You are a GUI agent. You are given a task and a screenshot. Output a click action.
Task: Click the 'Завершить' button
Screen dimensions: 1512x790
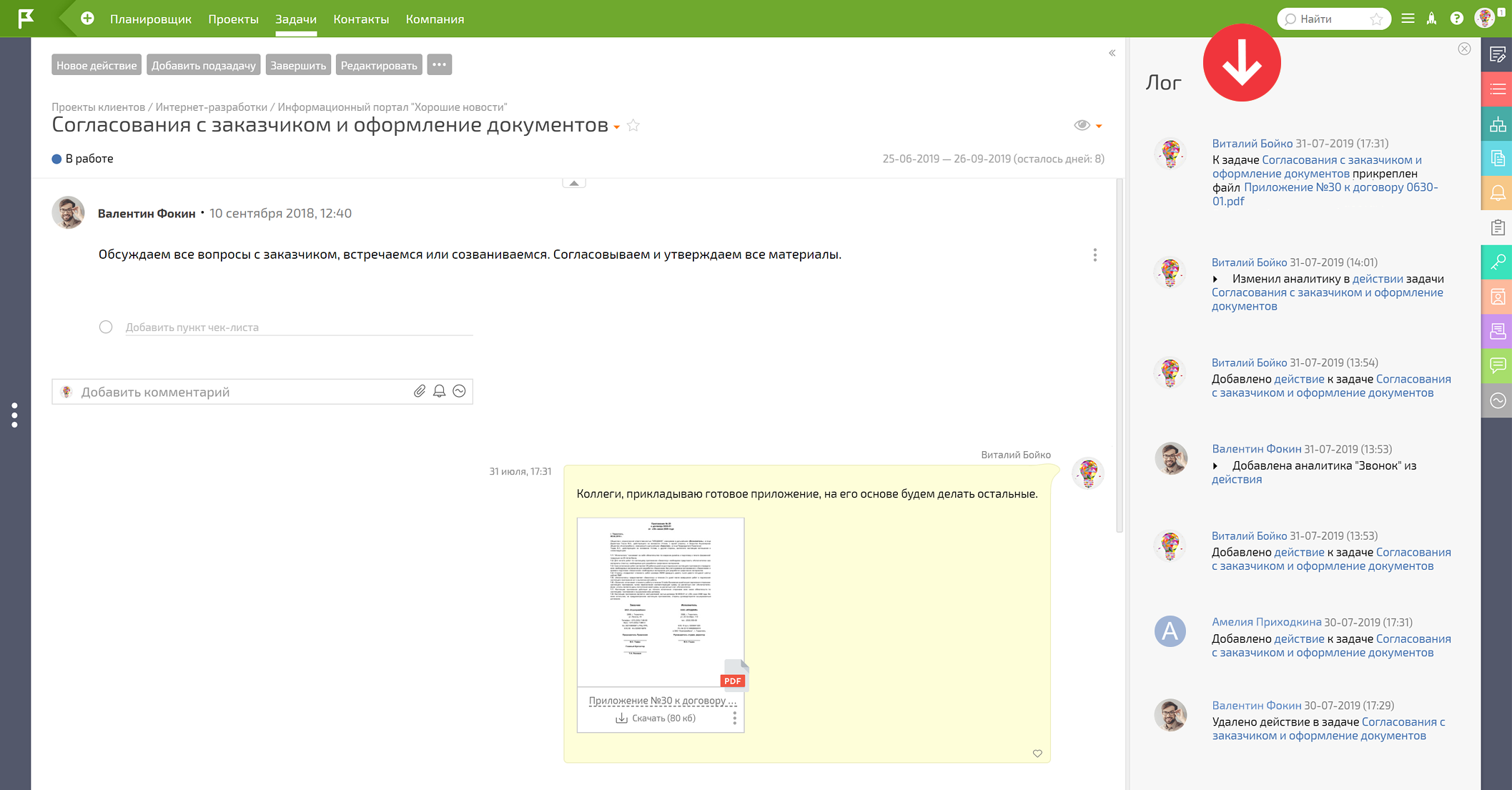(x=297, y=64)
